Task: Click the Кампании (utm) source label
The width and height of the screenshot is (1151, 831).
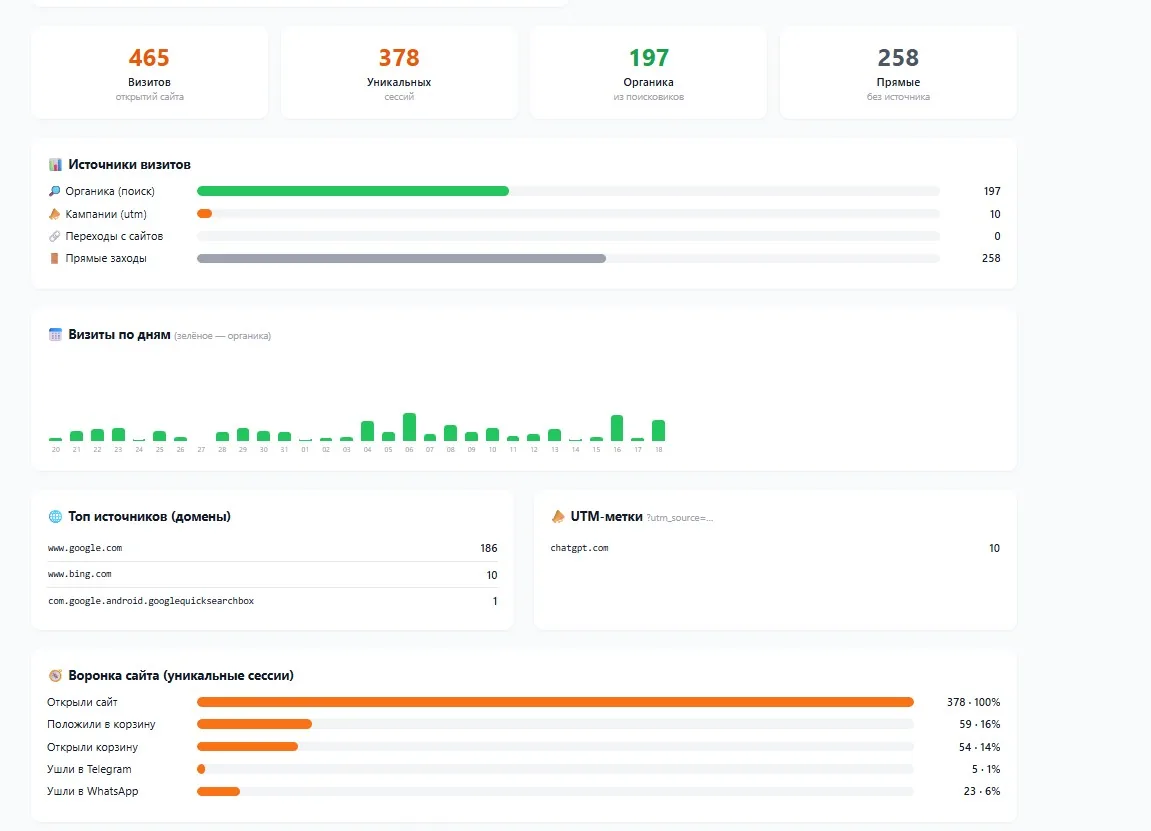Action: (106, 214)
